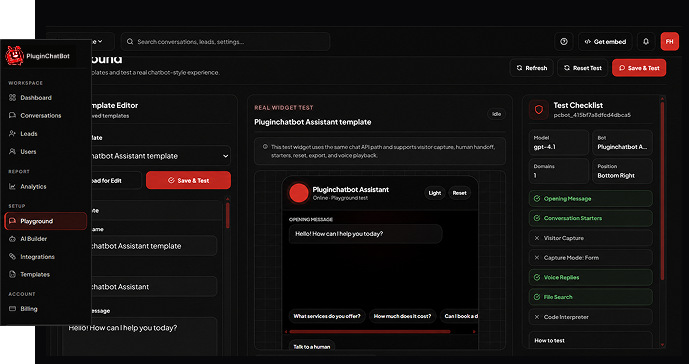This screenshot has height=364, width=689.
Task: Click the Get embed button
Action: pos(605,42)
